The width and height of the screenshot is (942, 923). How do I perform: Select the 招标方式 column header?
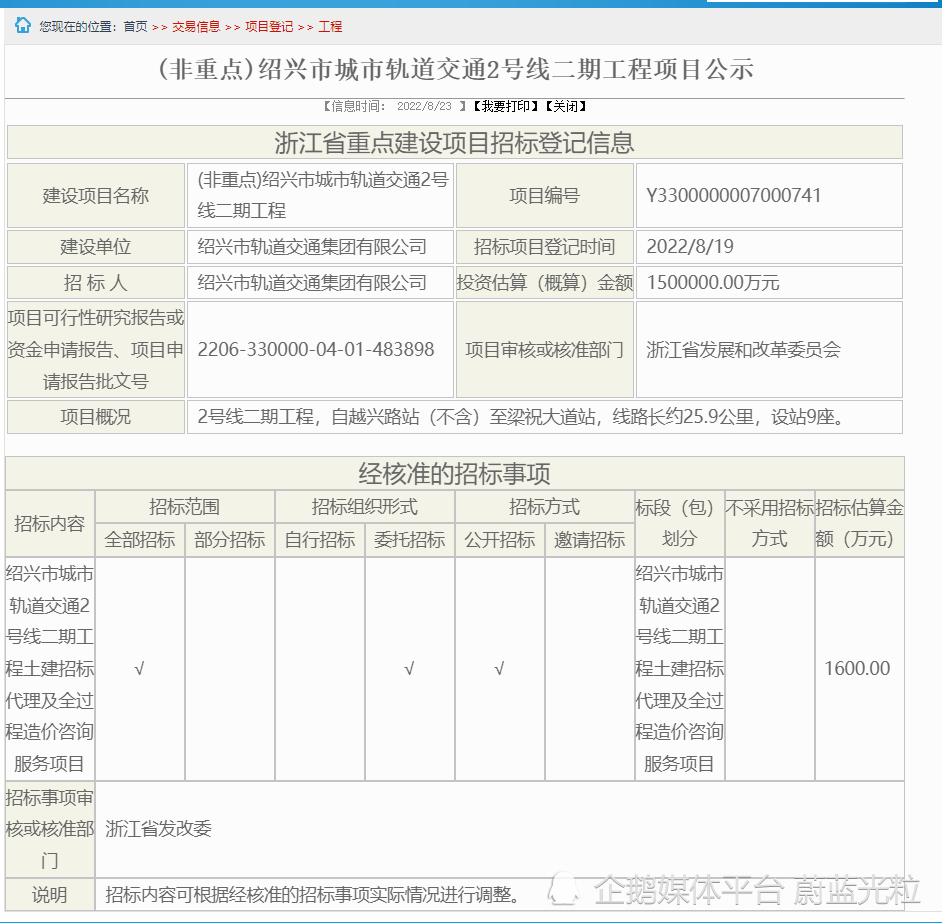(x=544, y=507)
